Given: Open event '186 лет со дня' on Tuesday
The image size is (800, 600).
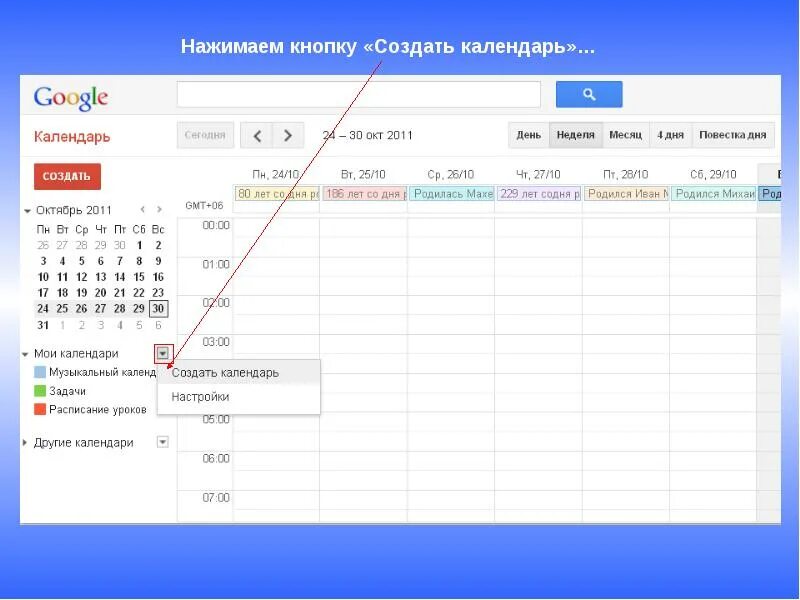Looking at the screenshot, I should coord(365,194).
